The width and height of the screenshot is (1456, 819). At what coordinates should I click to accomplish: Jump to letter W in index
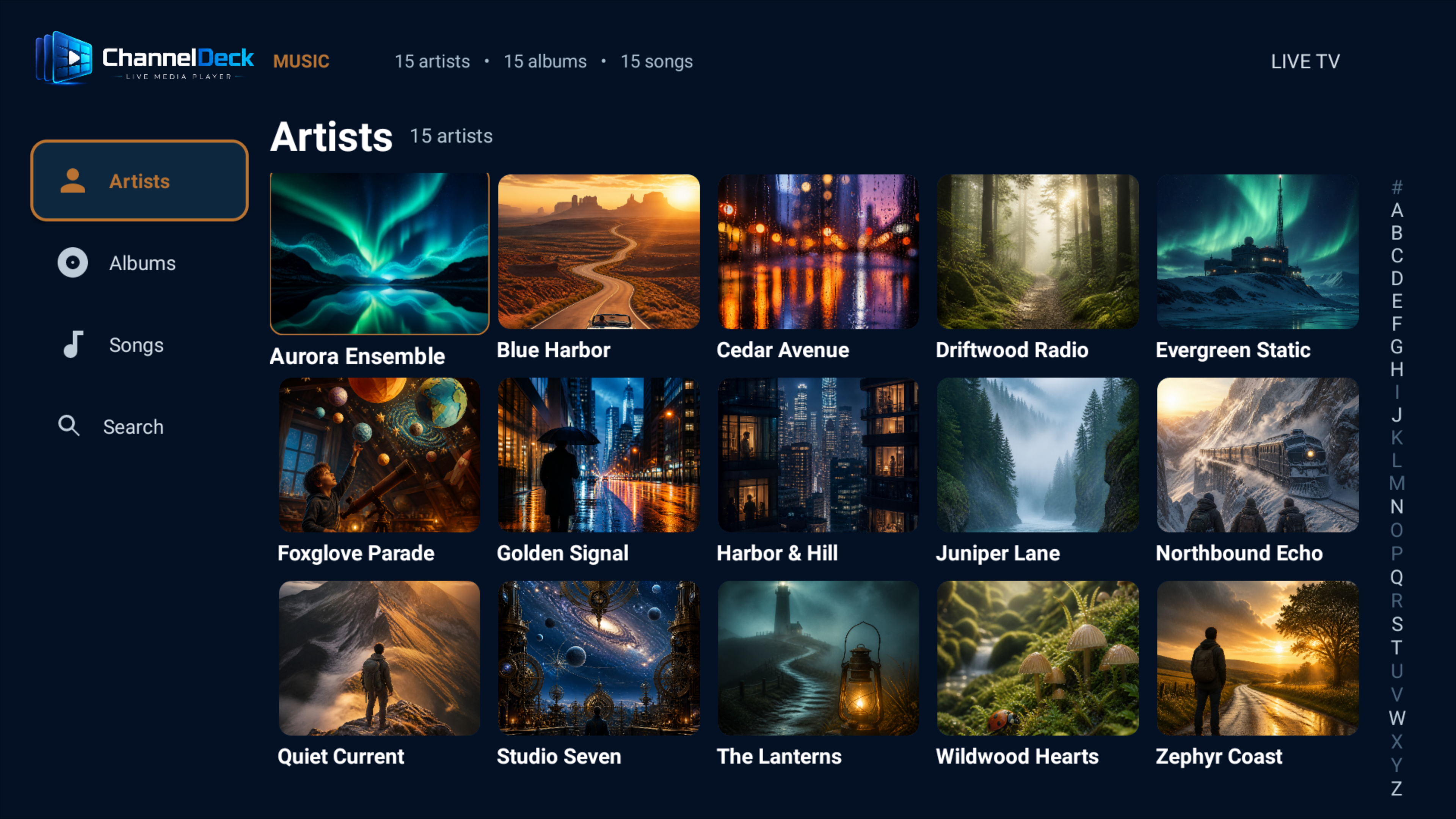1396,718
